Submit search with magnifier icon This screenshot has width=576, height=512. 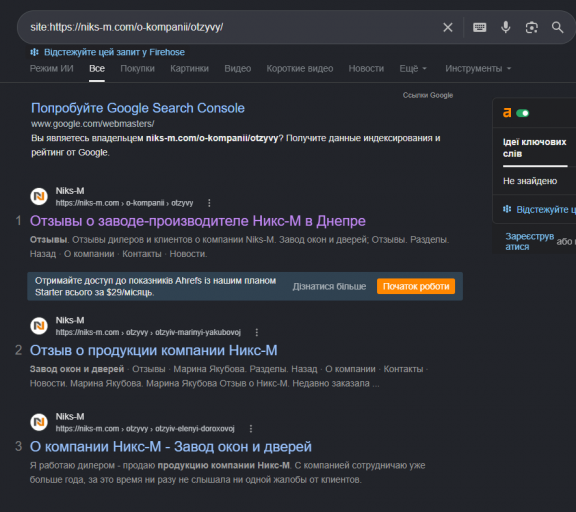557,27
